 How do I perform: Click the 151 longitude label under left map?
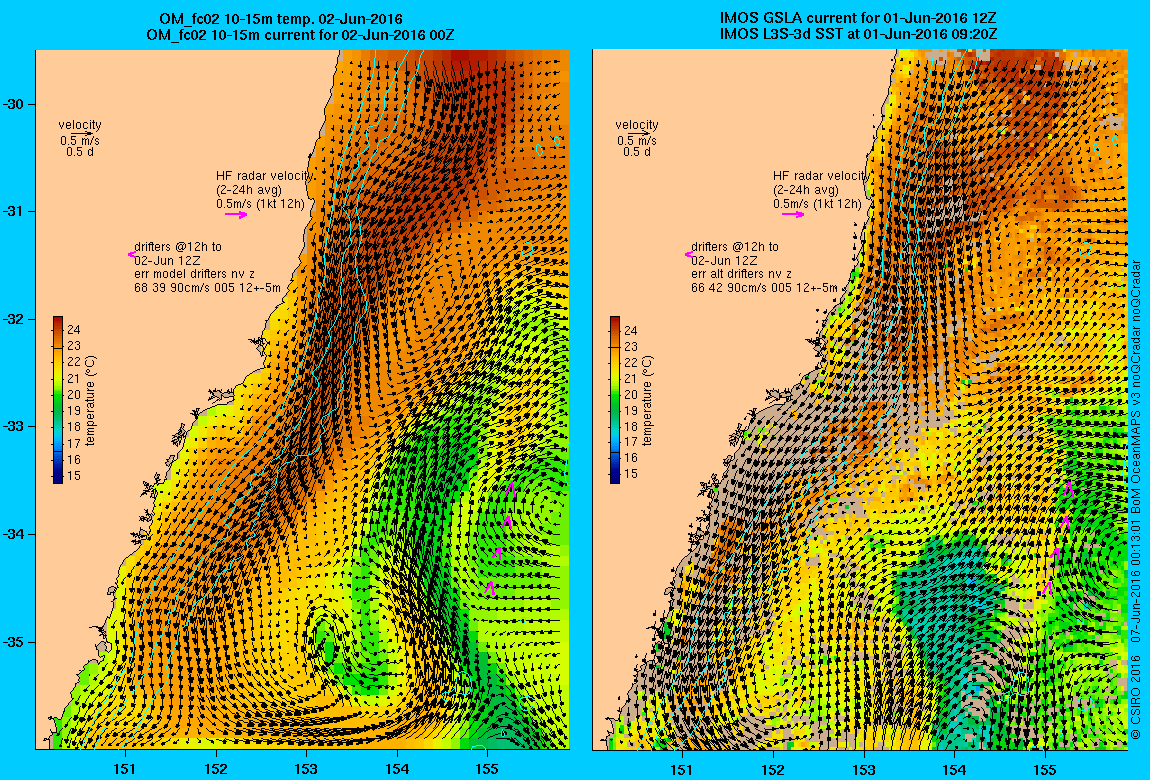(125, 769)
